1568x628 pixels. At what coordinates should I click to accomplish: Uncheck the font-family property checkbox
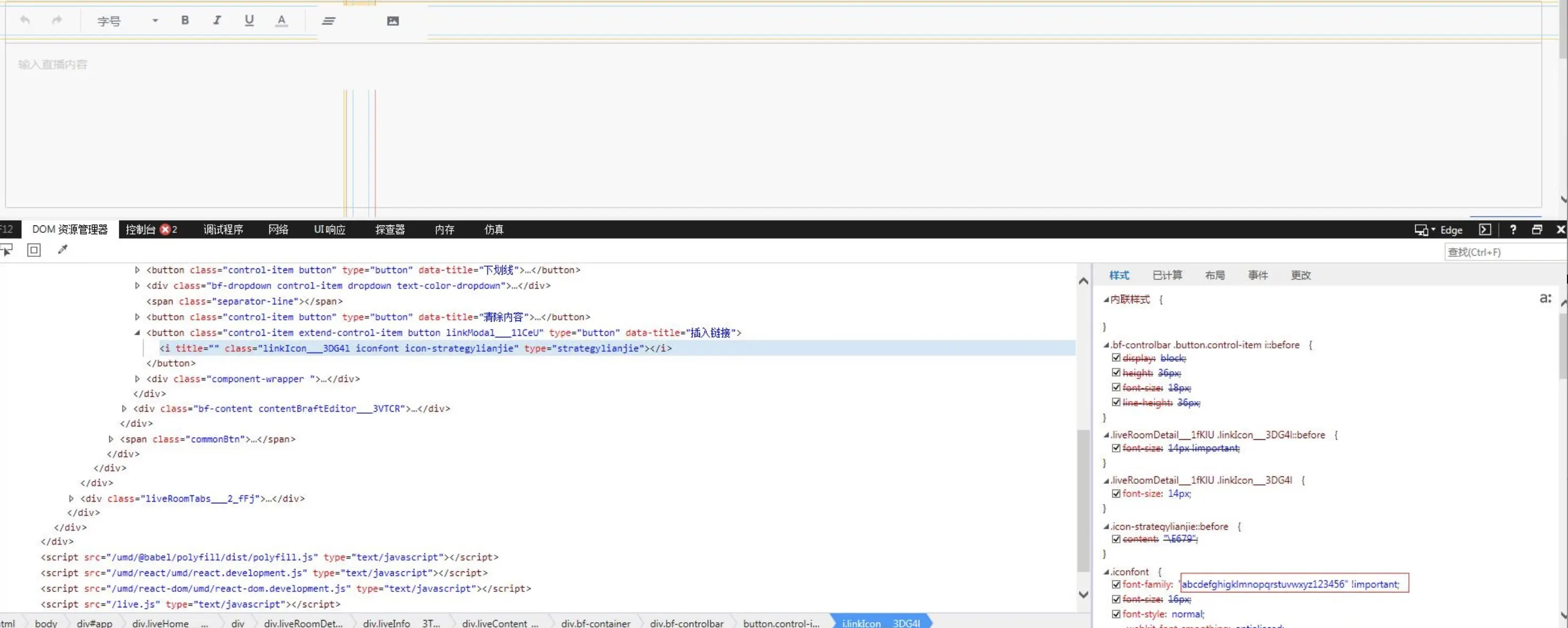click(x=1116, y=584)
